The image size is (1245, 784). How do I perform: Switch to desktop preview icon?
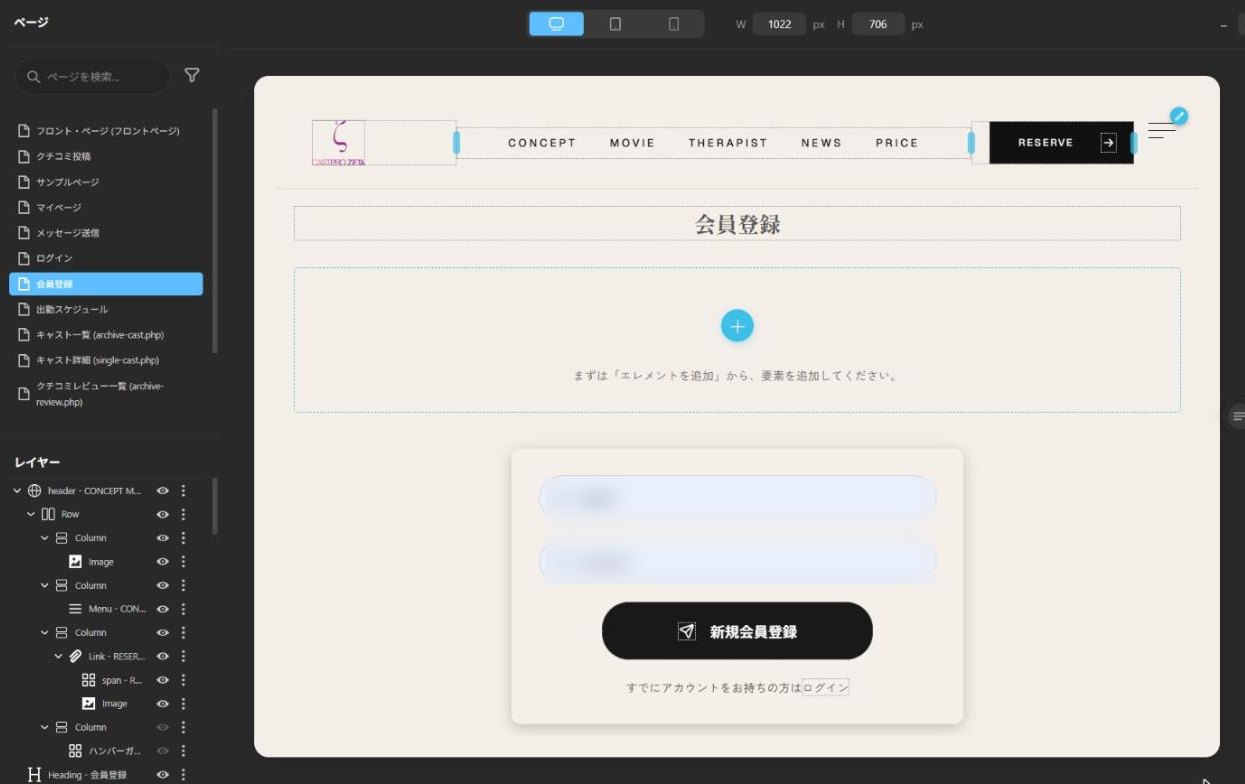(x=557, y=24)
